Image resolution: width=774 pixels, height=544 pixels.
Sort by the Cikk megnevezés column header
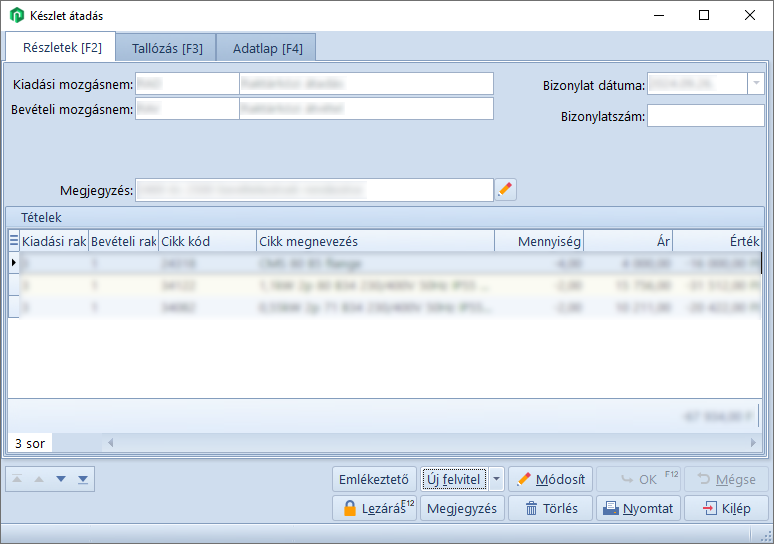375,241
